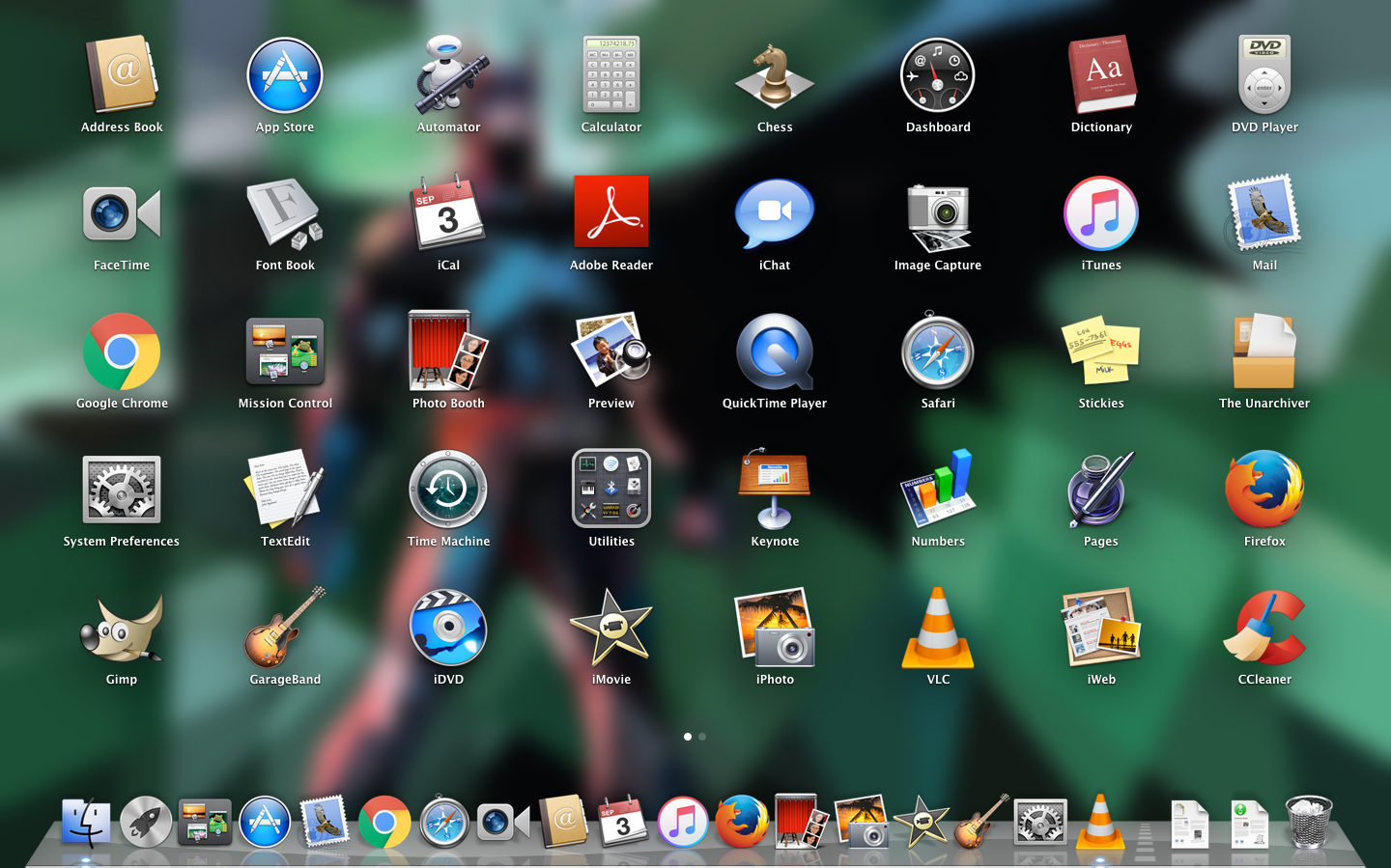
Task: Open the Stickies notes app
Action: point(1101,351)
